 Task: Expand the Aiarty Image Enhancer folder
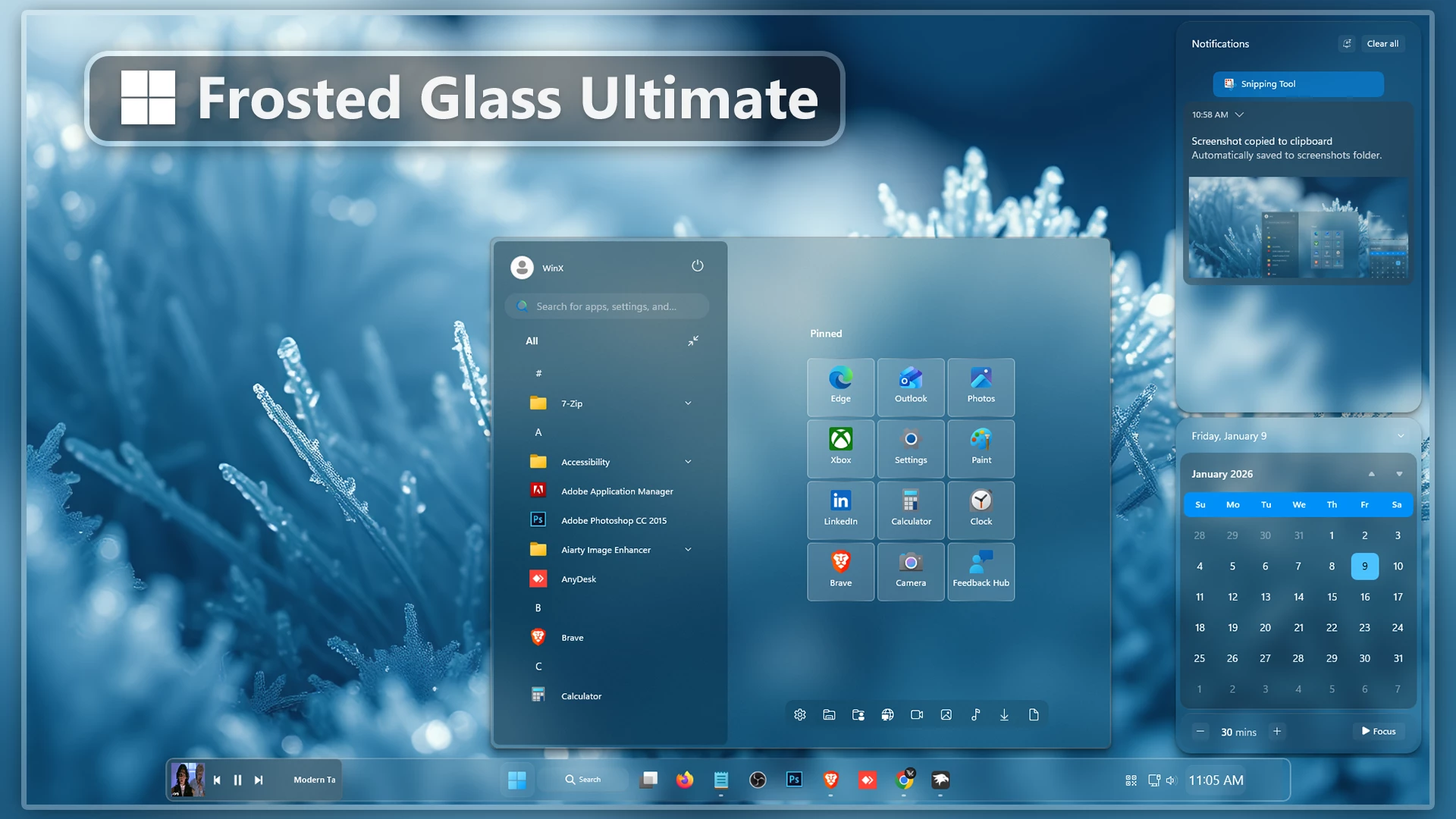coord(688,550)
